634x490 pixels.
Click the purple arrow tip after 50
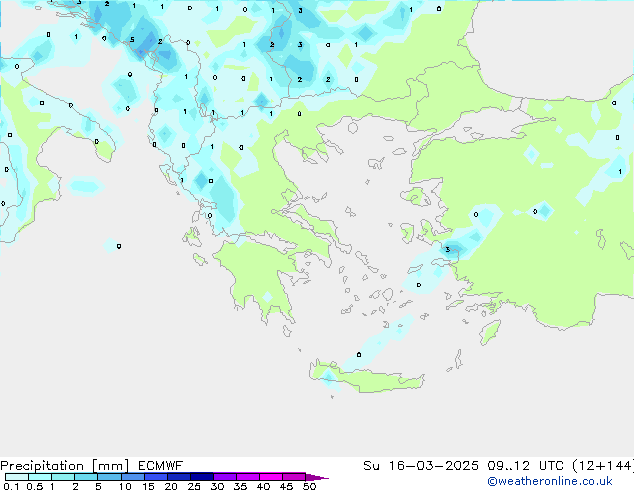tap(317, 477)
